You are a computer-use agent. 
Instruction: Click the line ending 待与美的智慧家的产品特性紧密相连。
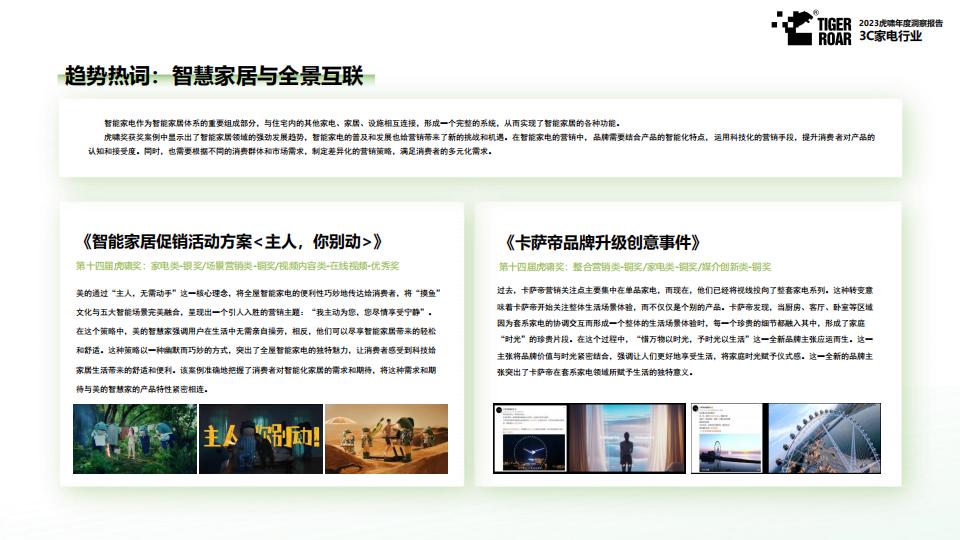(143, 389)
